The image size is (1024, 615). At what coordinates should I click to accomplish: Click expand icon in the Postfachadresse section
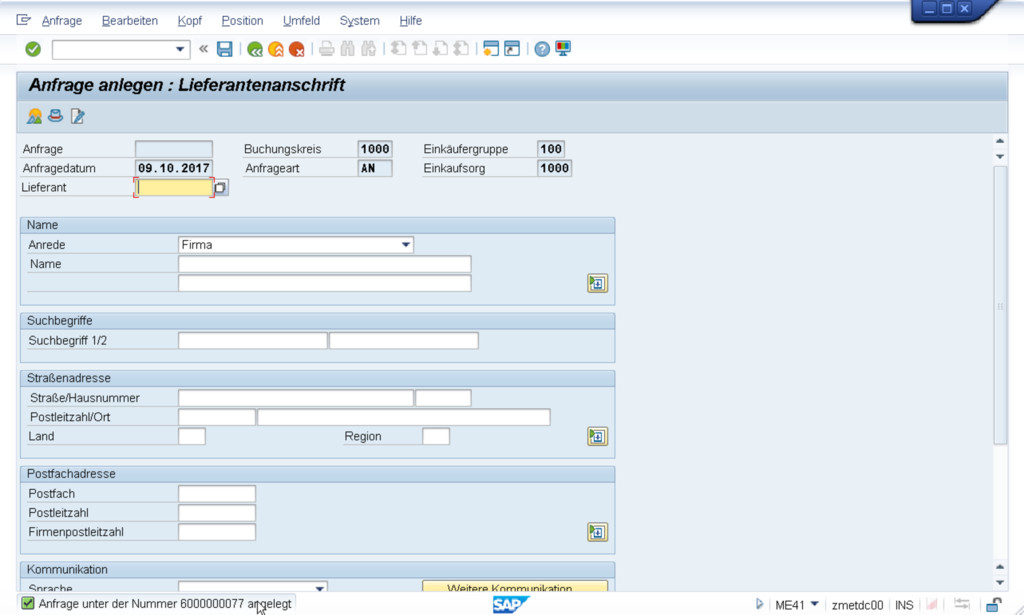tap(597, 532)
